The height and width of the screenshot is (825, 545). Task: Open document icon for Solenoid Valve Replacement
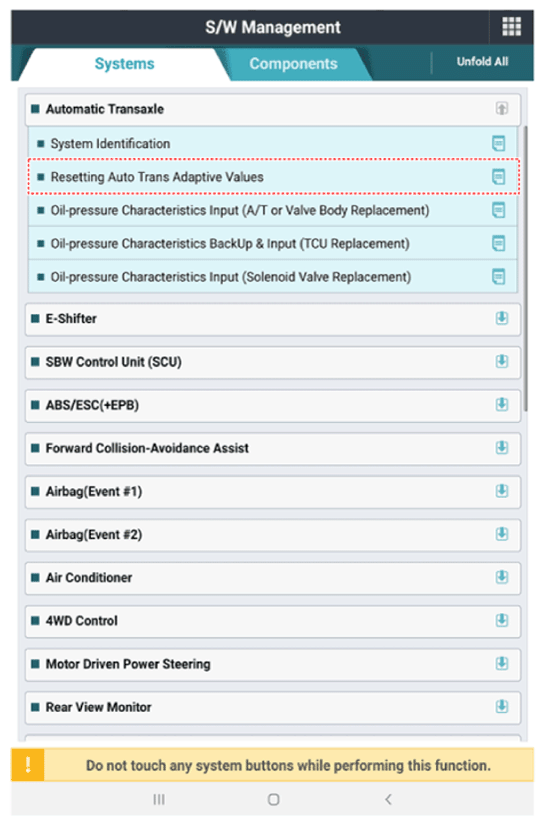[498, 276]
